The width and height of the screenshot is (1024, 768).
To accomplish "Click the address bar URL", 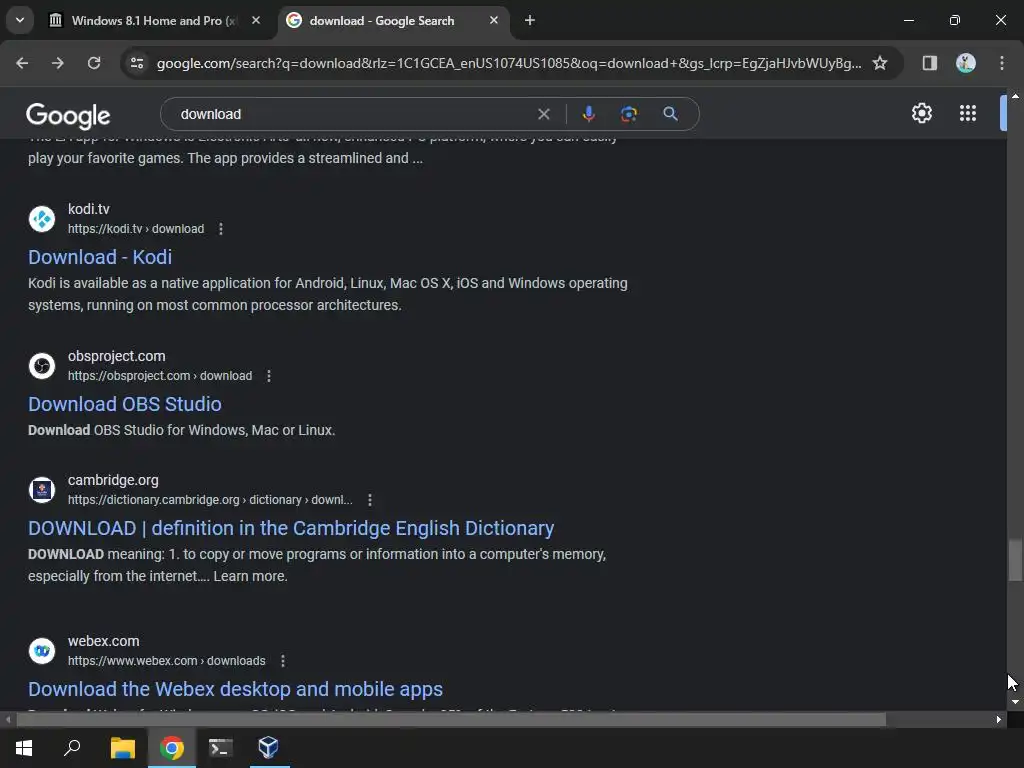I will click(509, 63).
